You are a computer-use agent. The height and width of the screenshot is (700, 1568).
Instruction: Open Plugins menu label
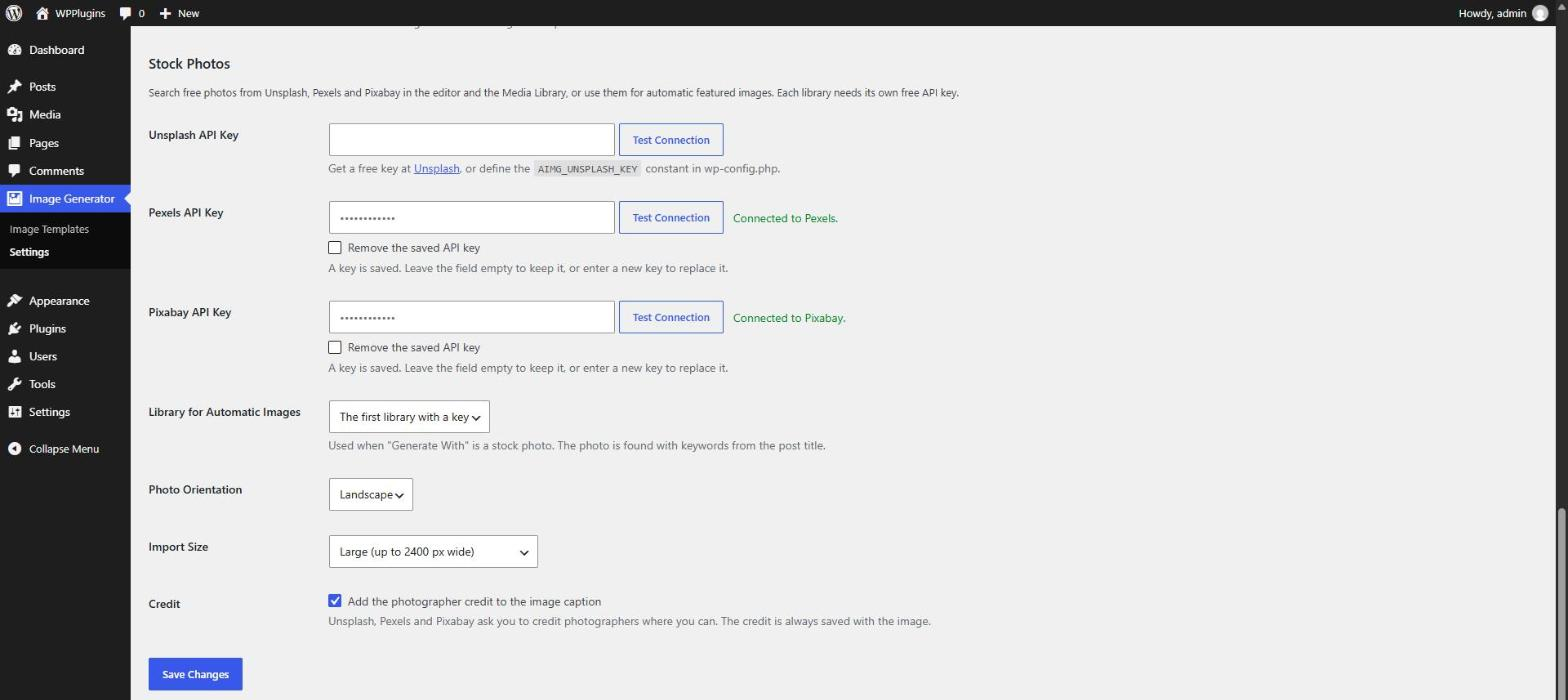coord(47,329)
